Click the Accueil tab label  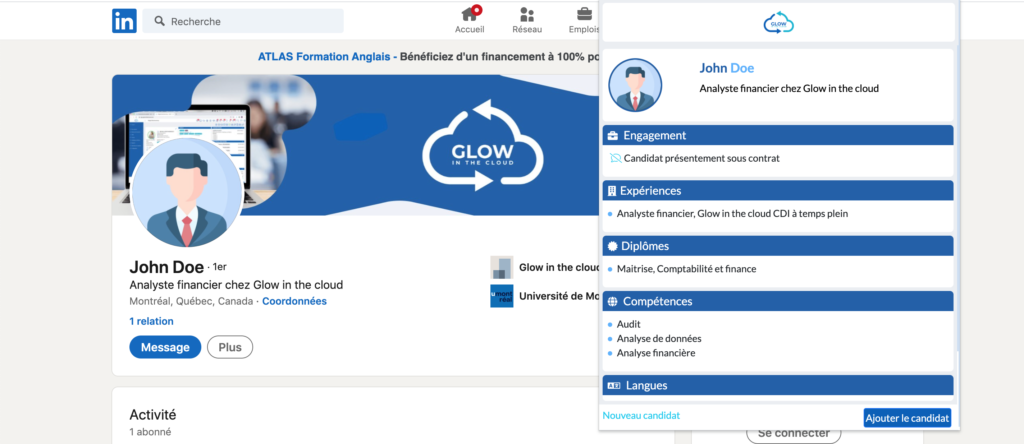[470, 29]
